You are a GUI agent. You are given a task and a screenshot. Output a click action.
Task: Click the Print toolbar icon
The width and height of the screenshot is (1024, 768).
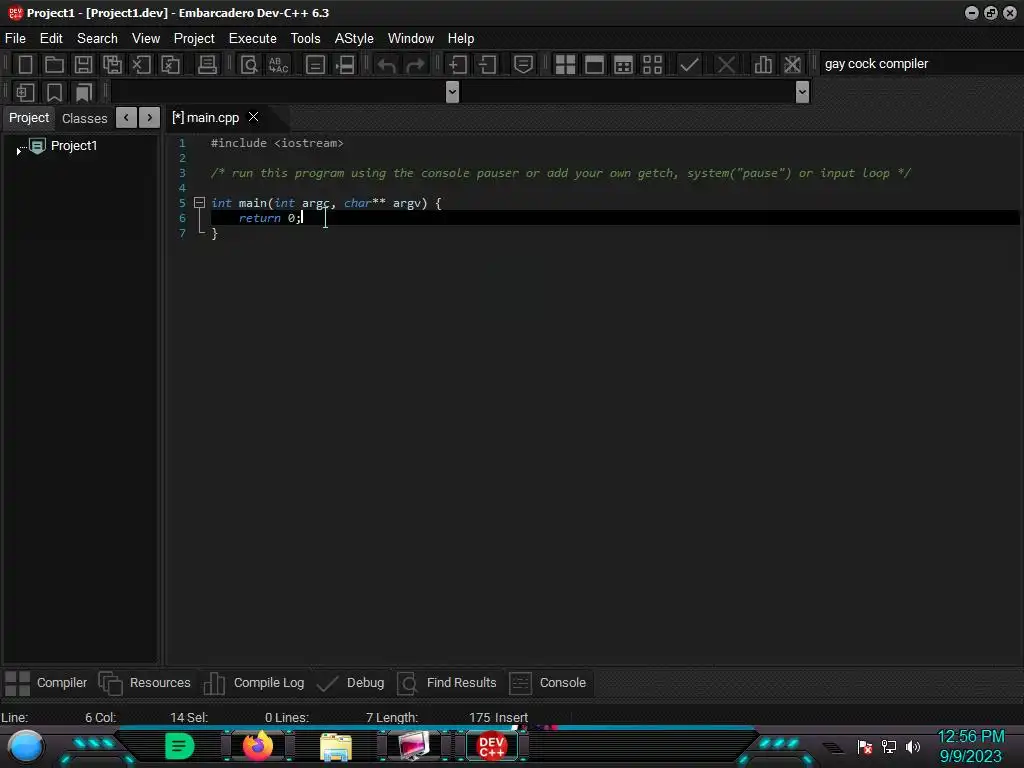207,65
